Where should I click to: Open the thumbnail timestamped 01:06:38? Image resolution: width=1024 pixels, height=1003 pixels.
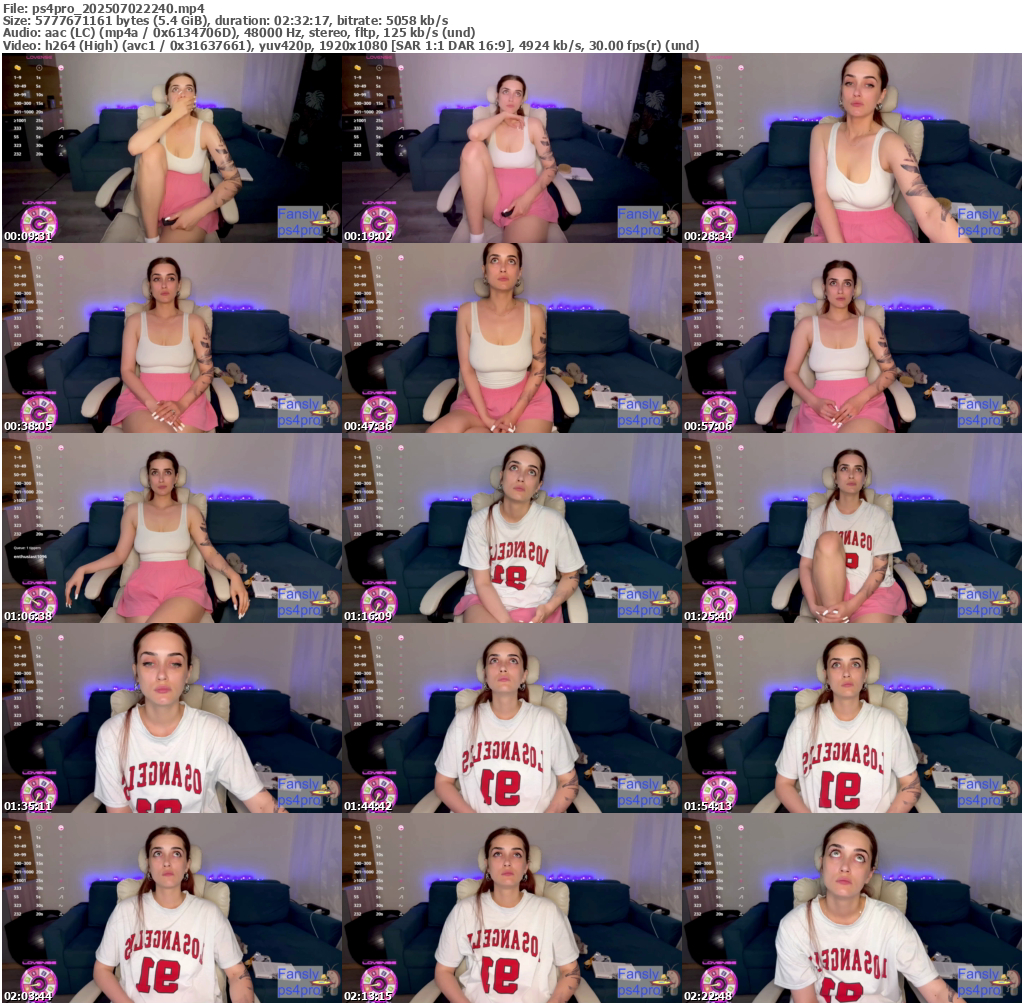pyautogui.click(x=171, y=528)
